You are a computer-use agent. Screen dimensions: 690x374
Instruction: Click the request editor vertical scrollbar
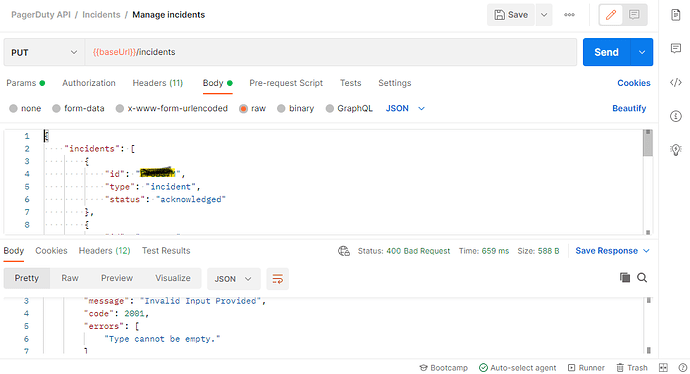[x=647, y=143]
